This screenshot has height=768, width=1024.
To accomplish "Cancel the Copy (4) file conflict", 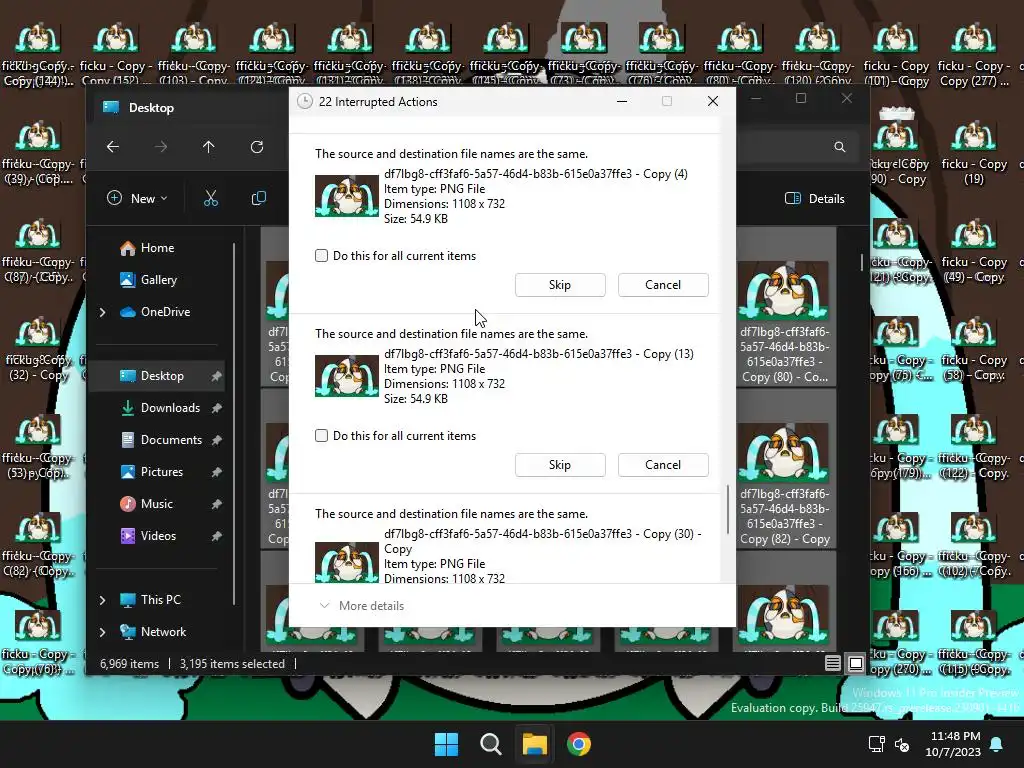I will pos(663,285).
